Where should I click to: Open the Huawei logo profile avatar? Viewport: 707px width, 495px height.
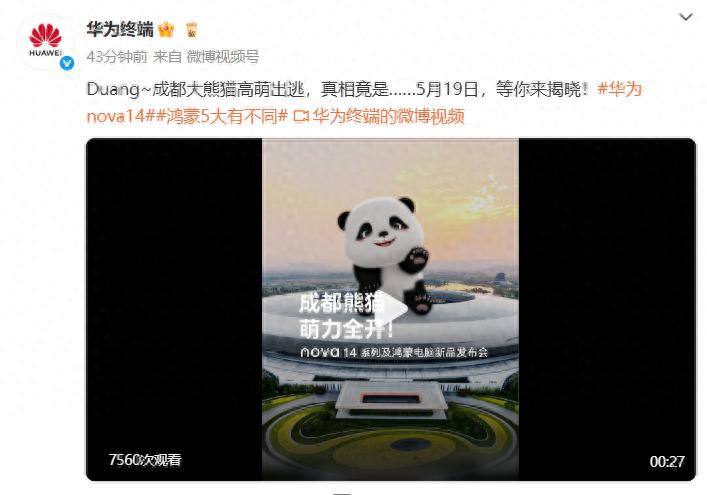(46, 41)
